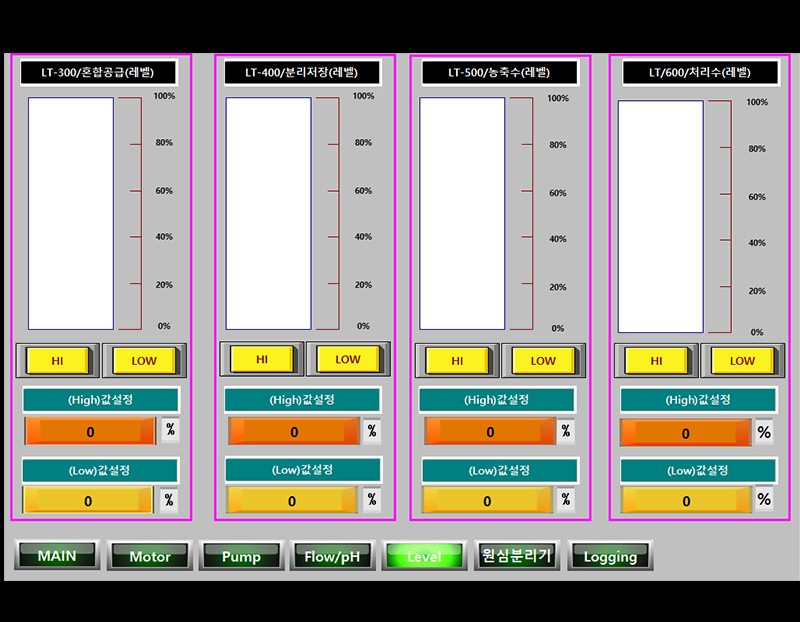Open the Flow/pH screen

(332, 556)
